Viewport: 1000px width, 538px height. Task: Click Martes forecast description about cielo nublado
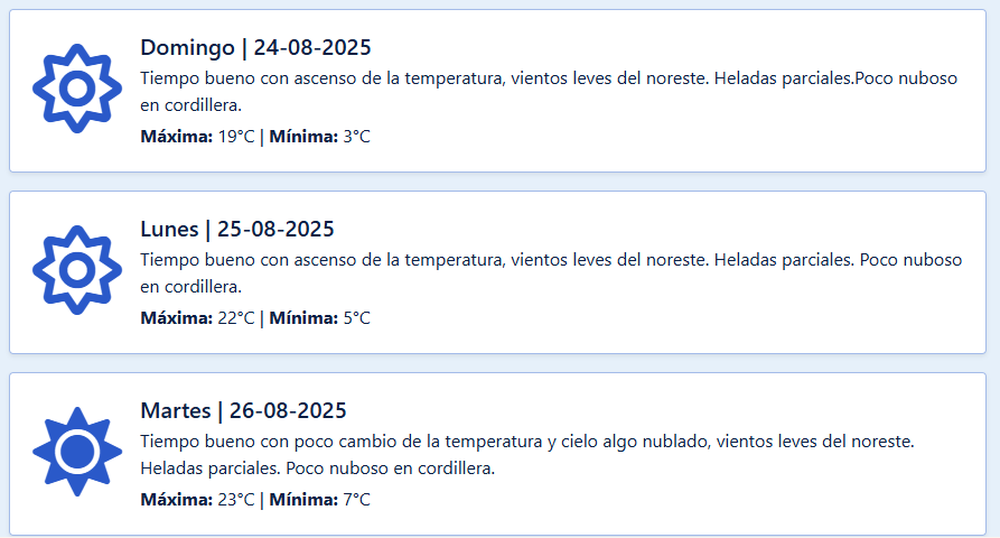(527, 455)
